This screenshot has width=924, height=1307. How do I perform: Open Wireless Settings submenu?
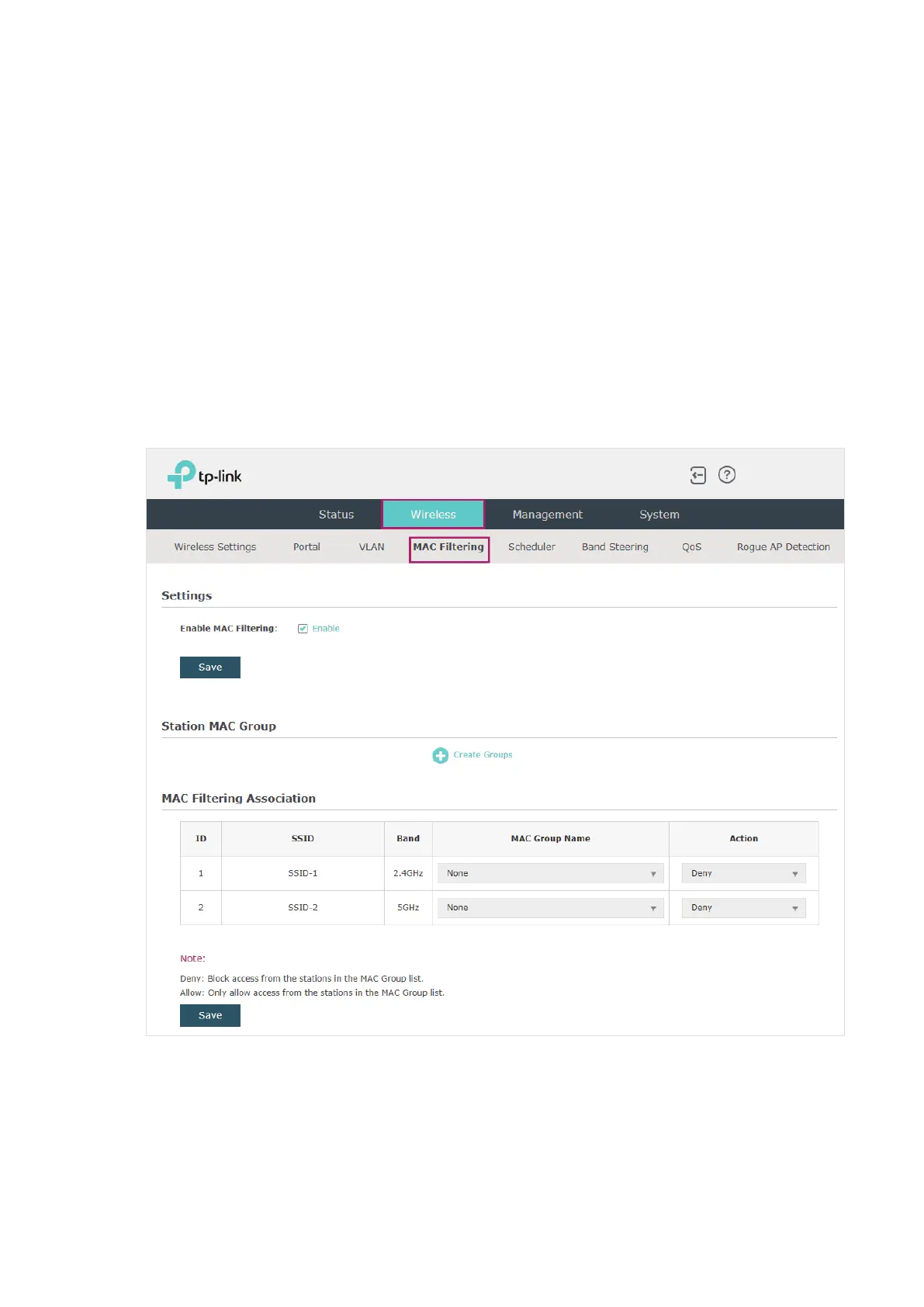coord(215,547)
